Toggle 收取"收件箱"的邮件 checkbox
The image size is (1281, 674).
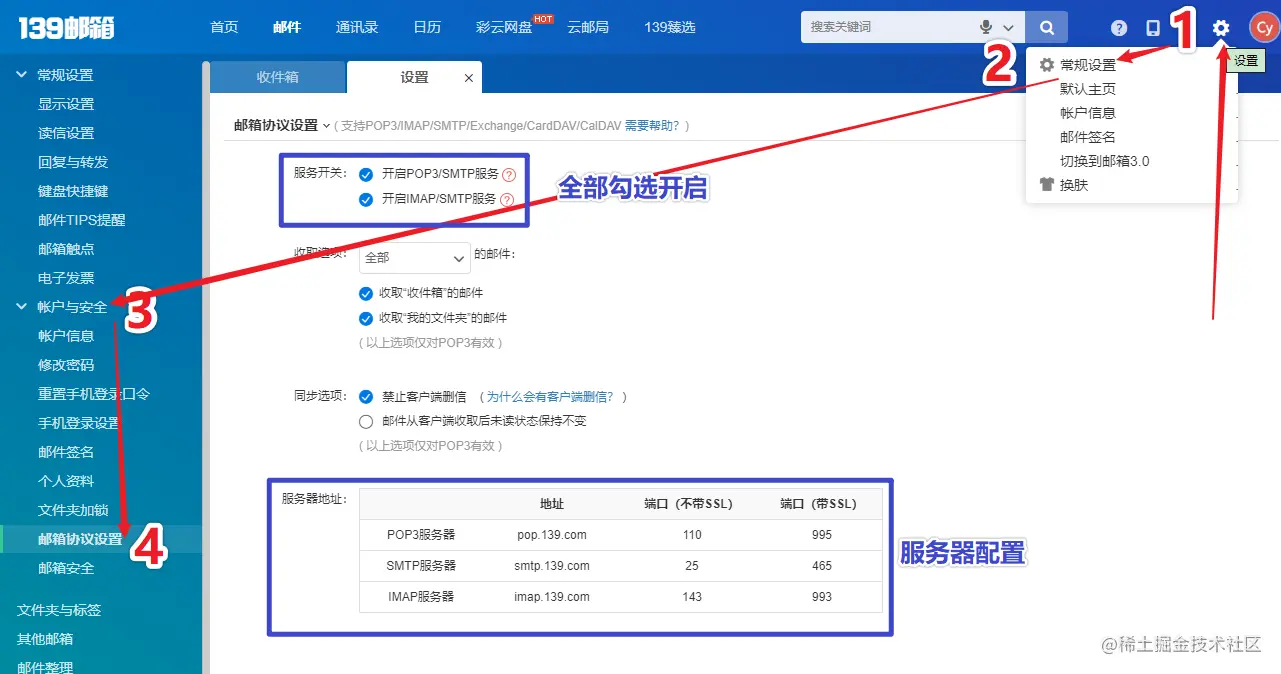(x=366, y=293)
